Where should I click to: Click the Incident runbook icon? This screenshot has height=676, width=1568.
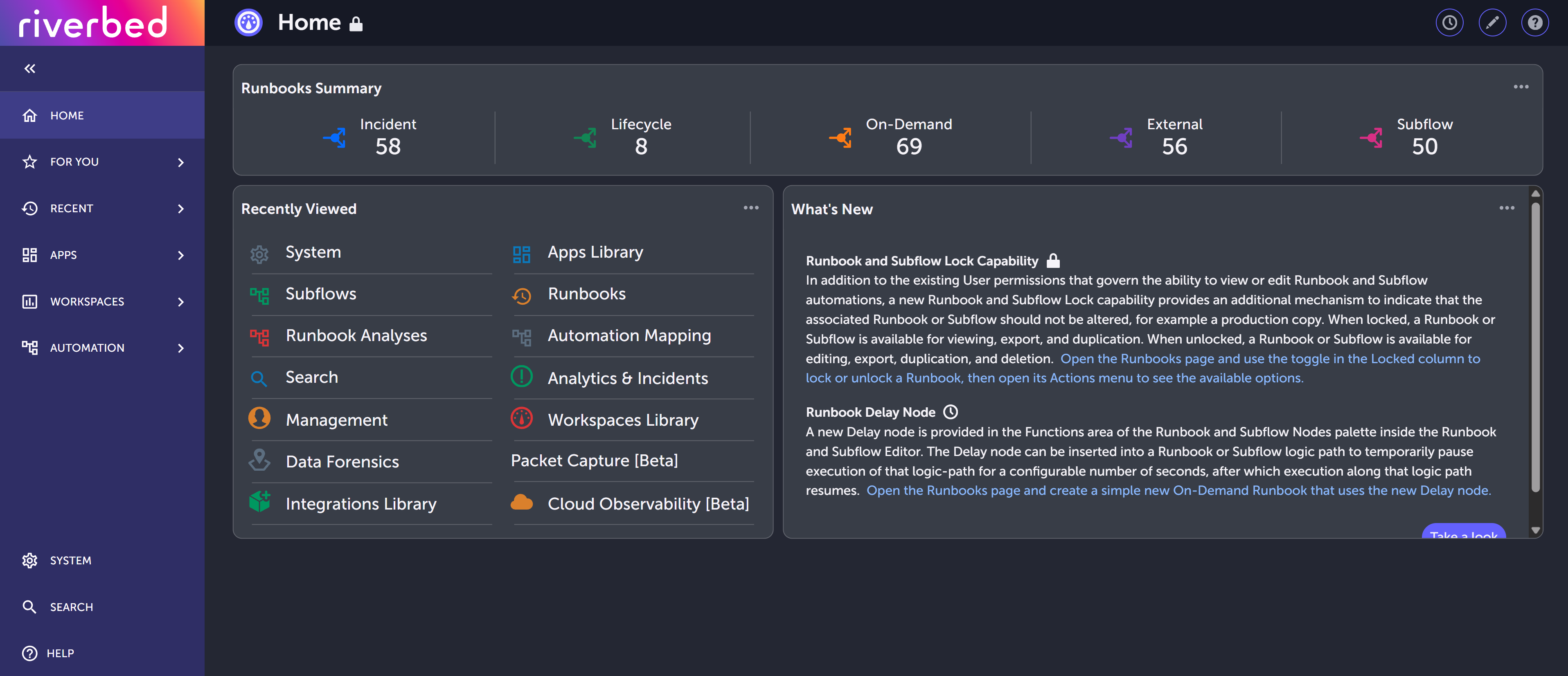pyautogui.click(x=335, y=138)
